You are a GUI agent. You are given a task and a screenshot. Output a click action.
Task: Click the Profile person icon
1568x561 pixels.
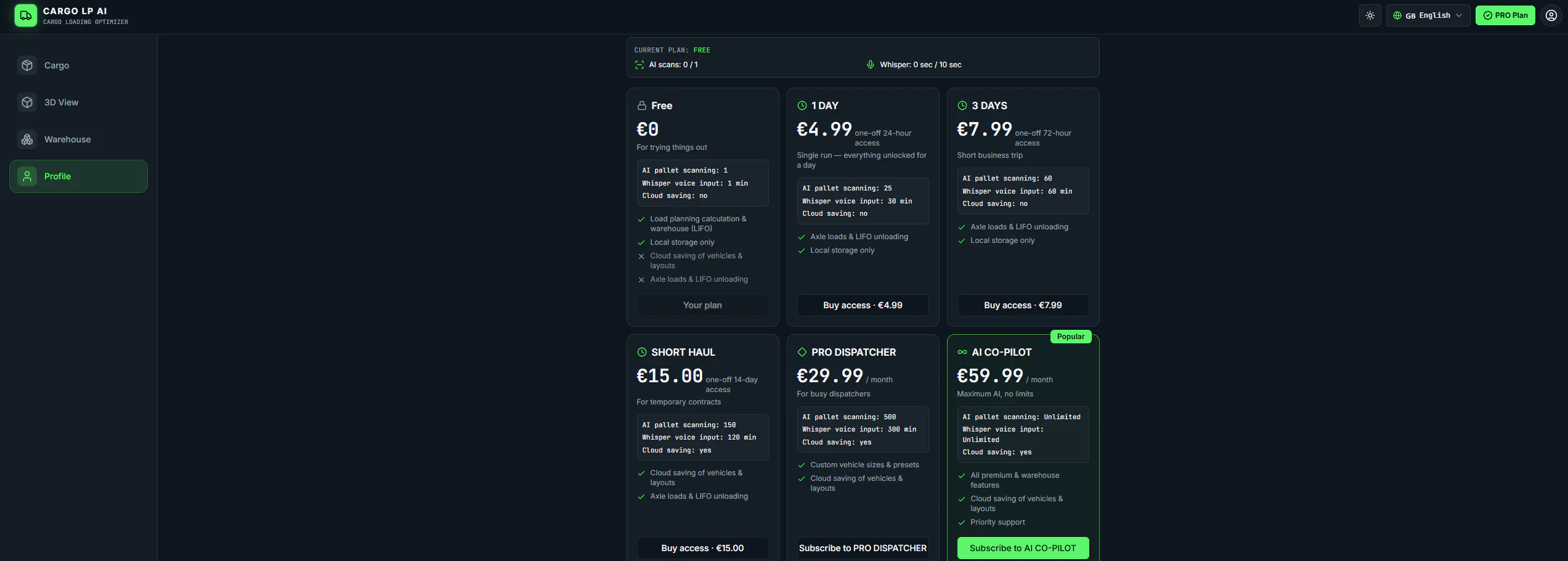point(27,176)
